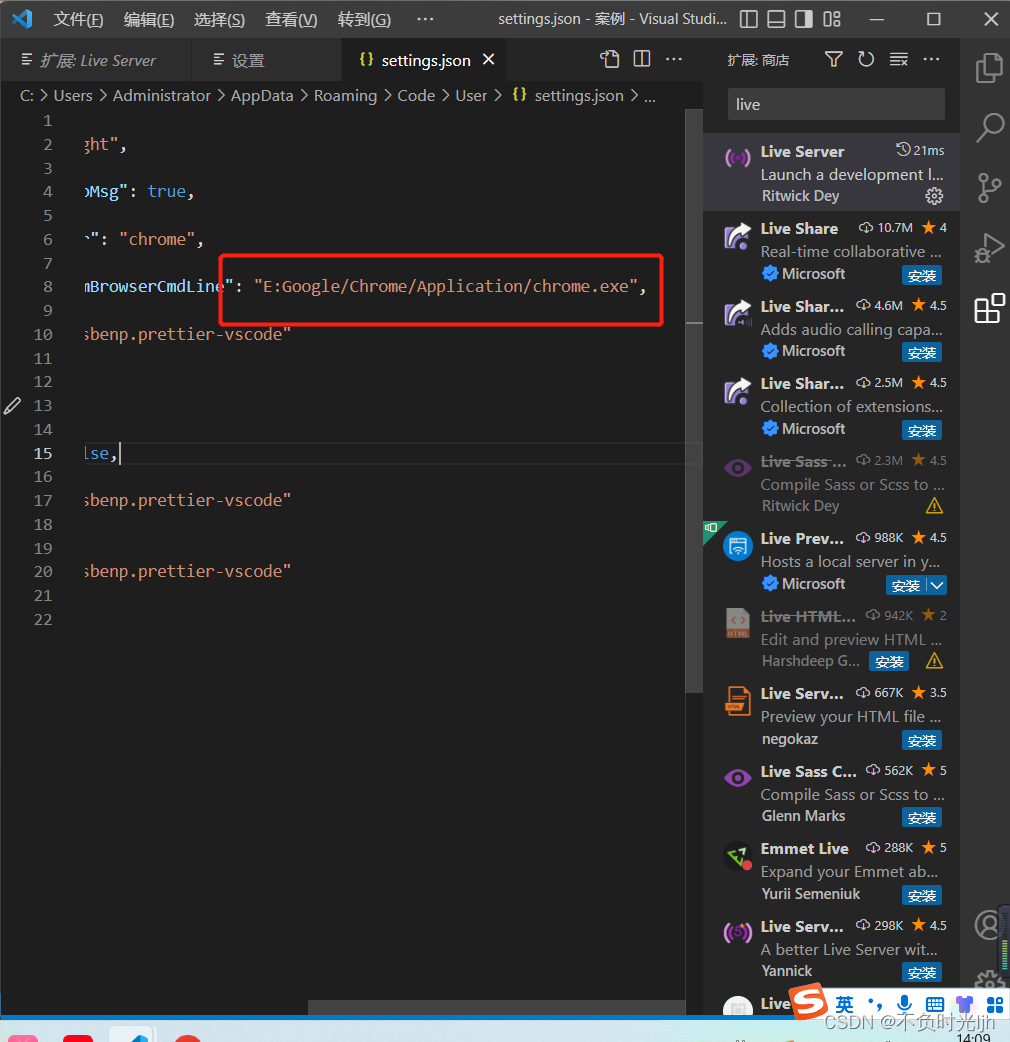Expand hidden menu items ellipsis in menu bar

click(425, 19)
